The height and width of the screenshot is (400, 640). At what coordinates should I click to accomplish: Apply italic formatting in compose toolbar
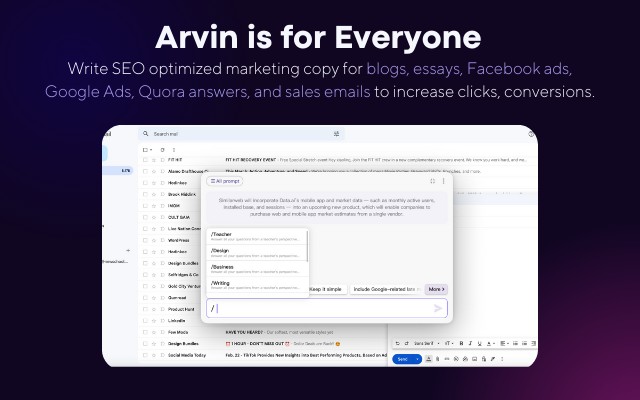point(470,343)
